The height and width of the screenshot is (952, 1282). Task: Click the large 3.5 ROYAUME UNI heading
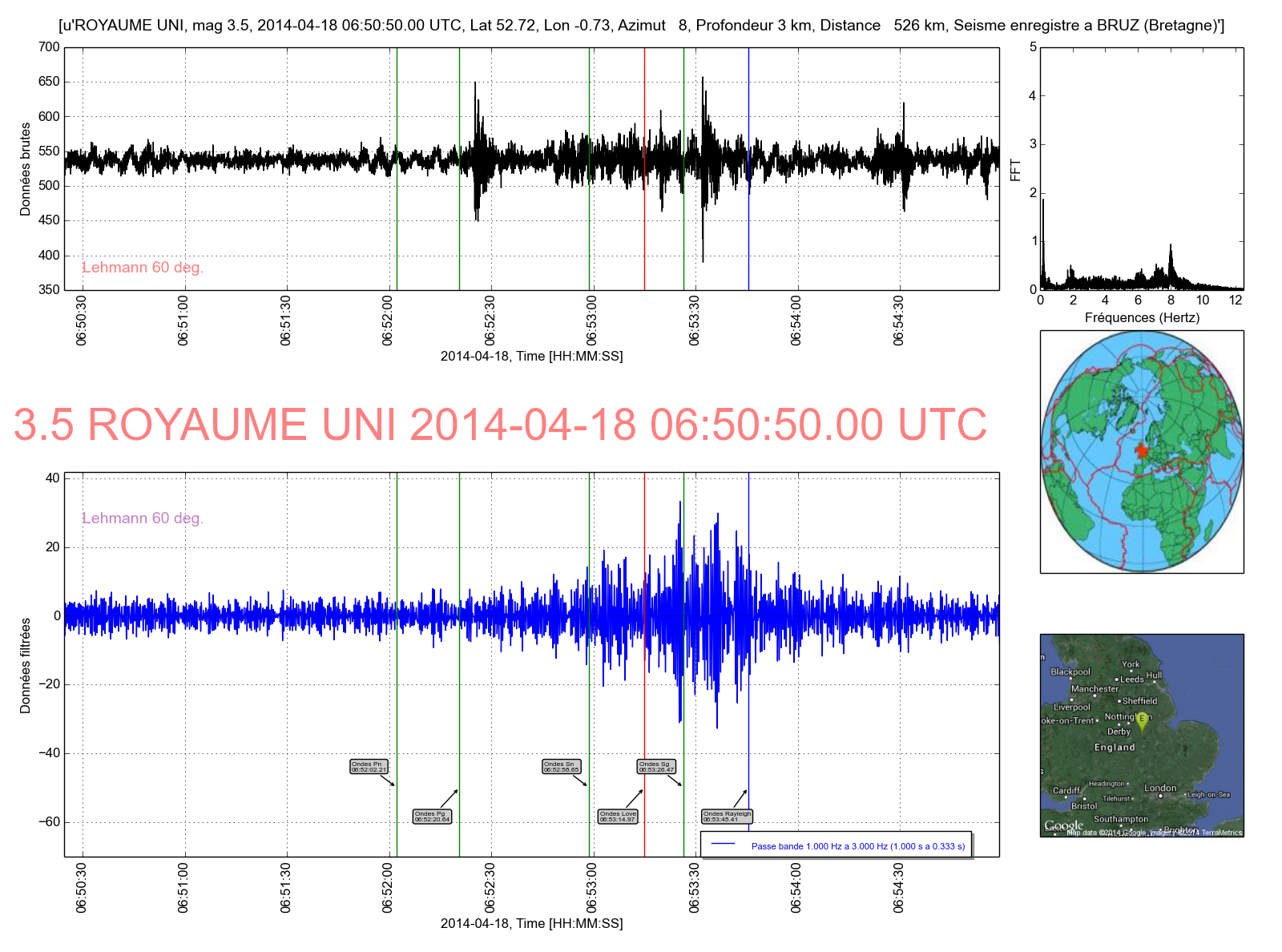point(500,425)
